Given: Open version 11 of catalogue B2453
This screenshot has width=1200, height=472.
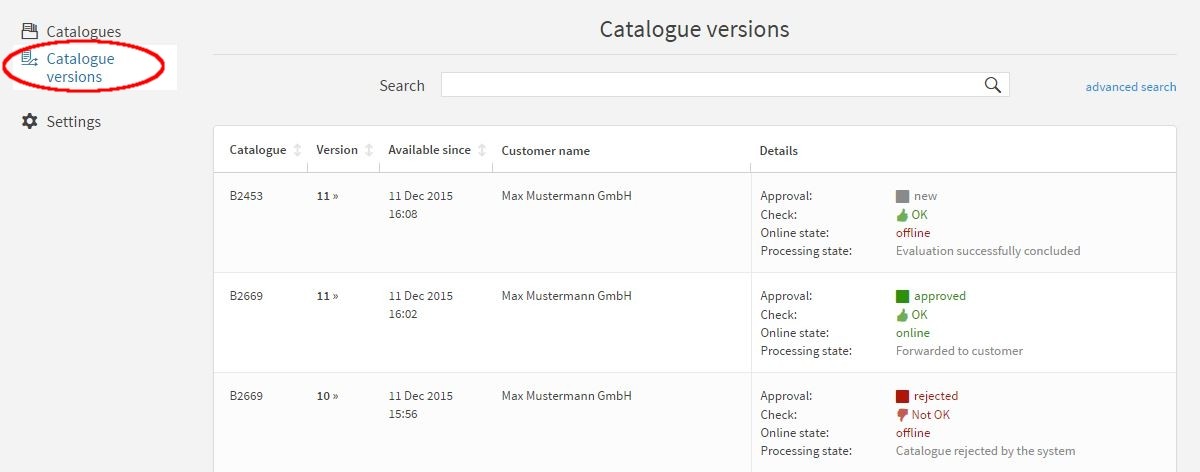Looking at the screenshot, I should pyautogui.click(x=327, y=196).
